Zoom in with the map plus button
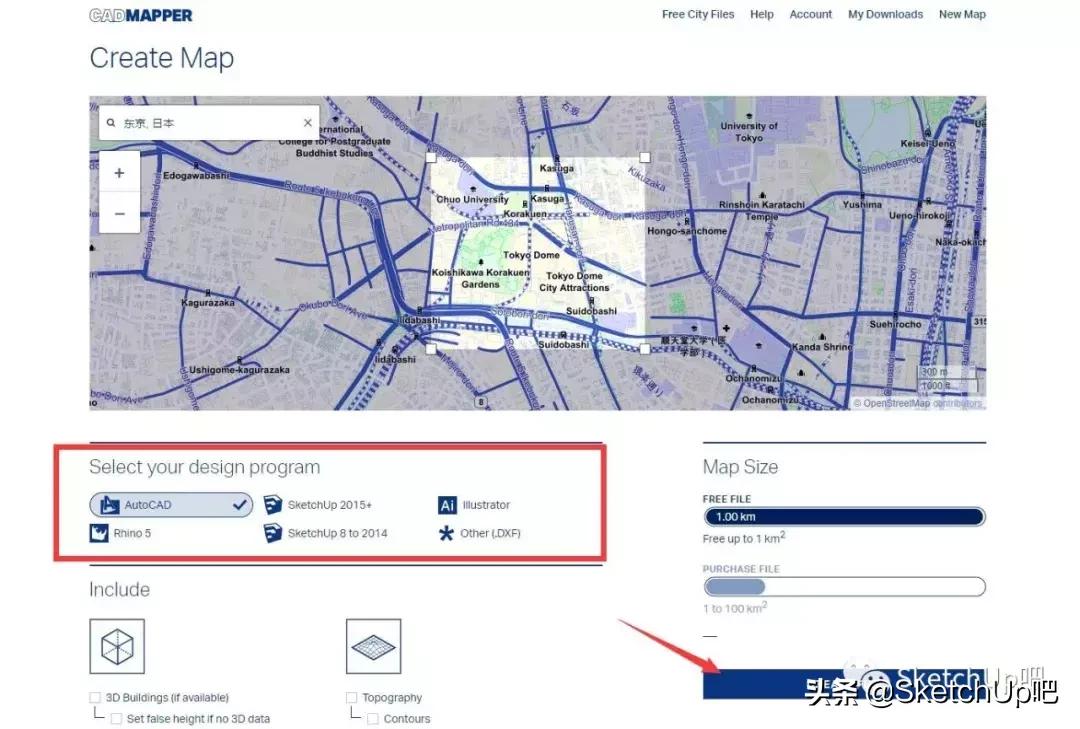1080x729 pixels. click(119, 172)
